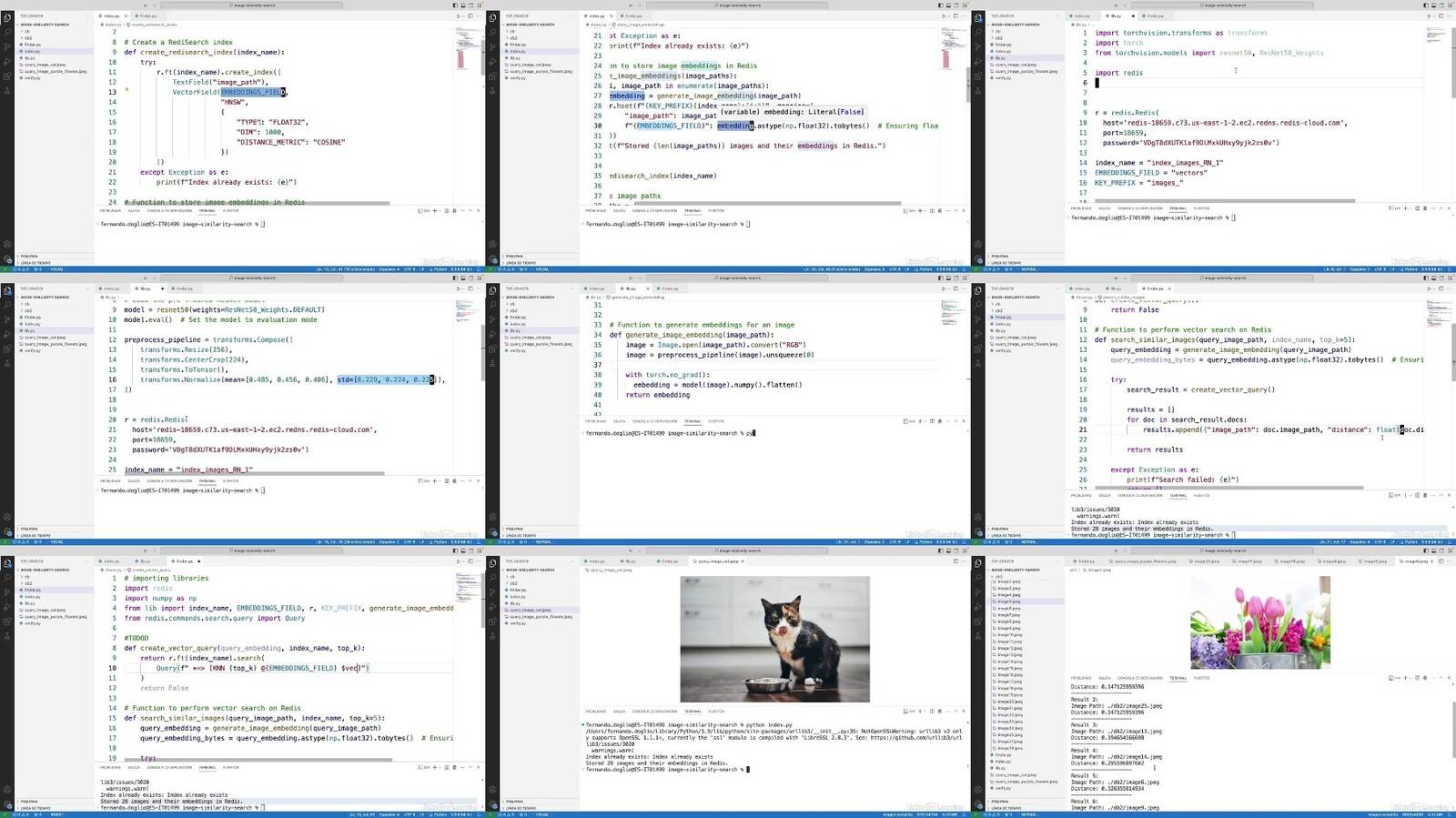The image size is (1456, 818).
Task: Click terminal vertical scrollbar in tulips image window
Action: pyautogui.click(x=1455, y=730)
